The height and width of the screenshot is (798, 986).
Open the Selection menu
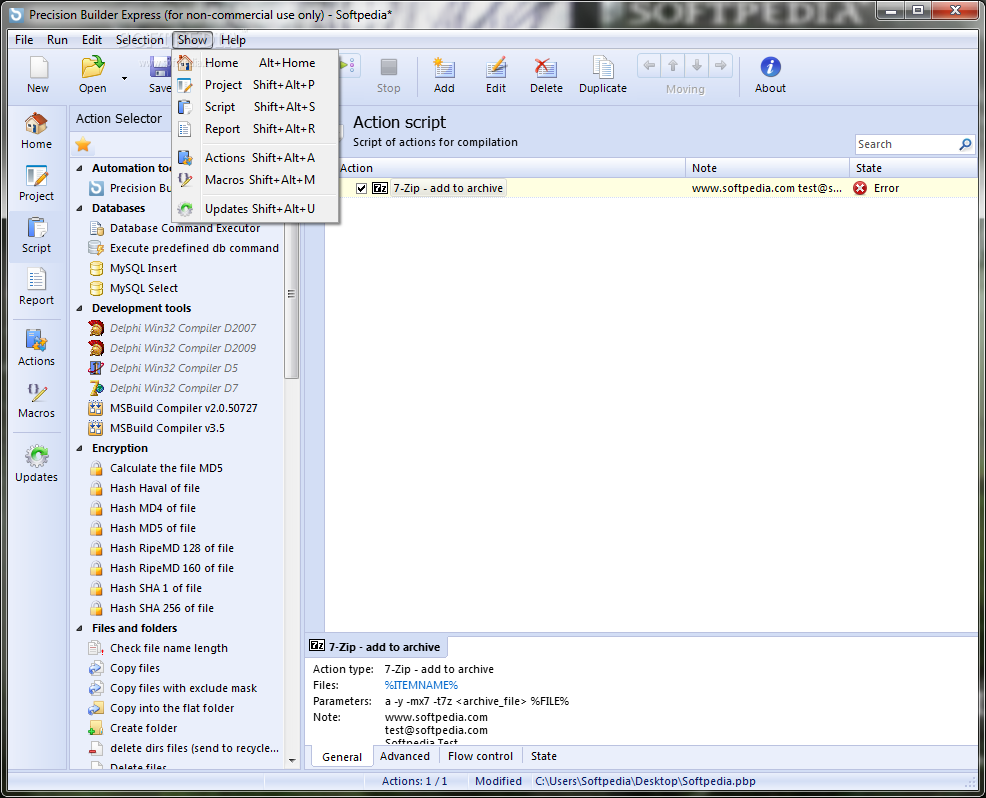click(140, 40)
